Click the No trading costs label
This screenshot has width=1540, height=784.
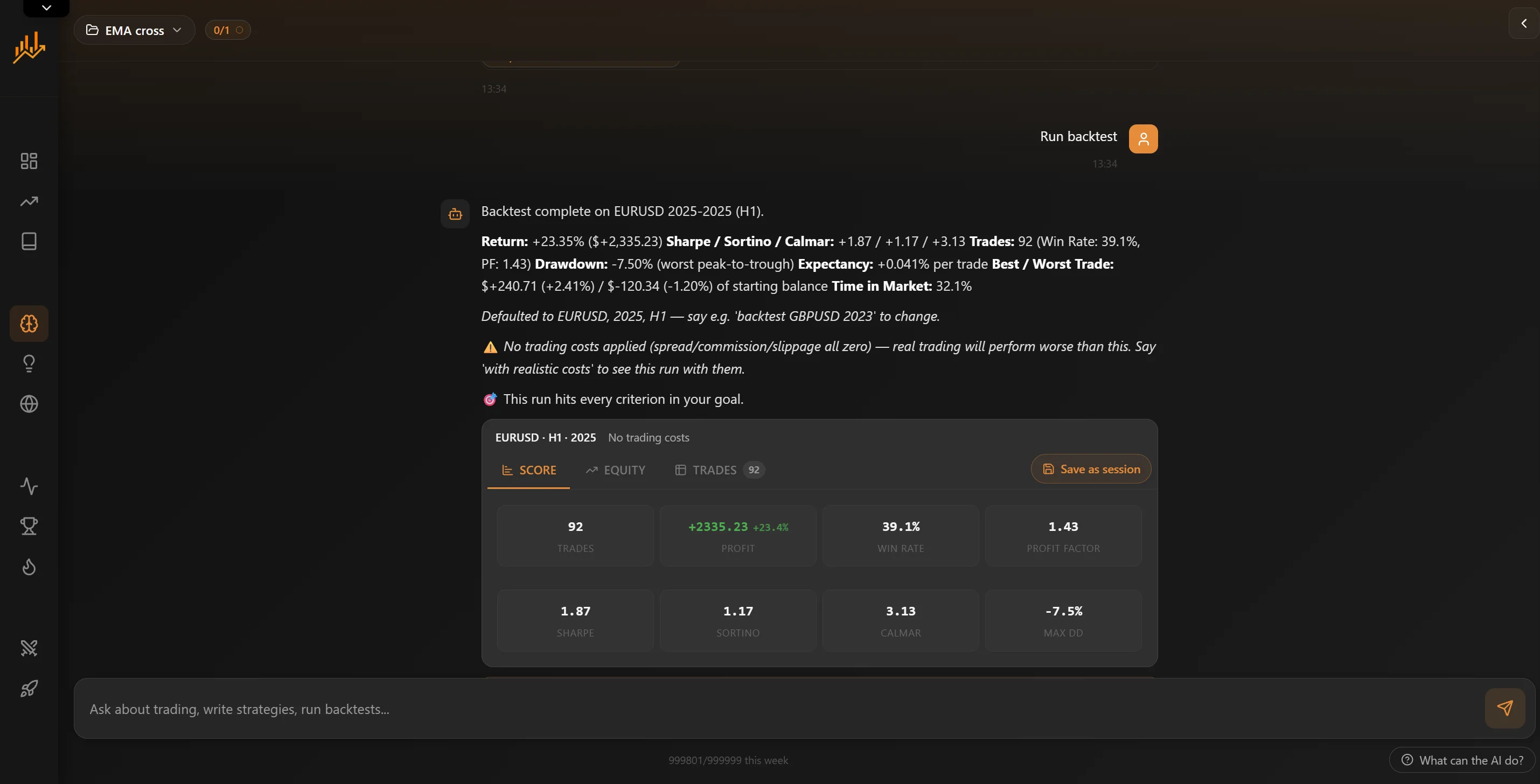(x=649, y=437)
